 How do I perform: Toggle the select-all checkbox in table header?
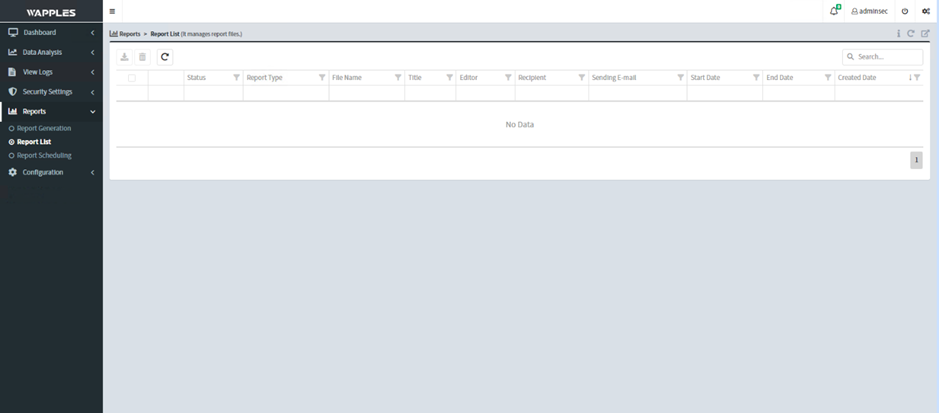pyautogui.click(x=131, y=78)
